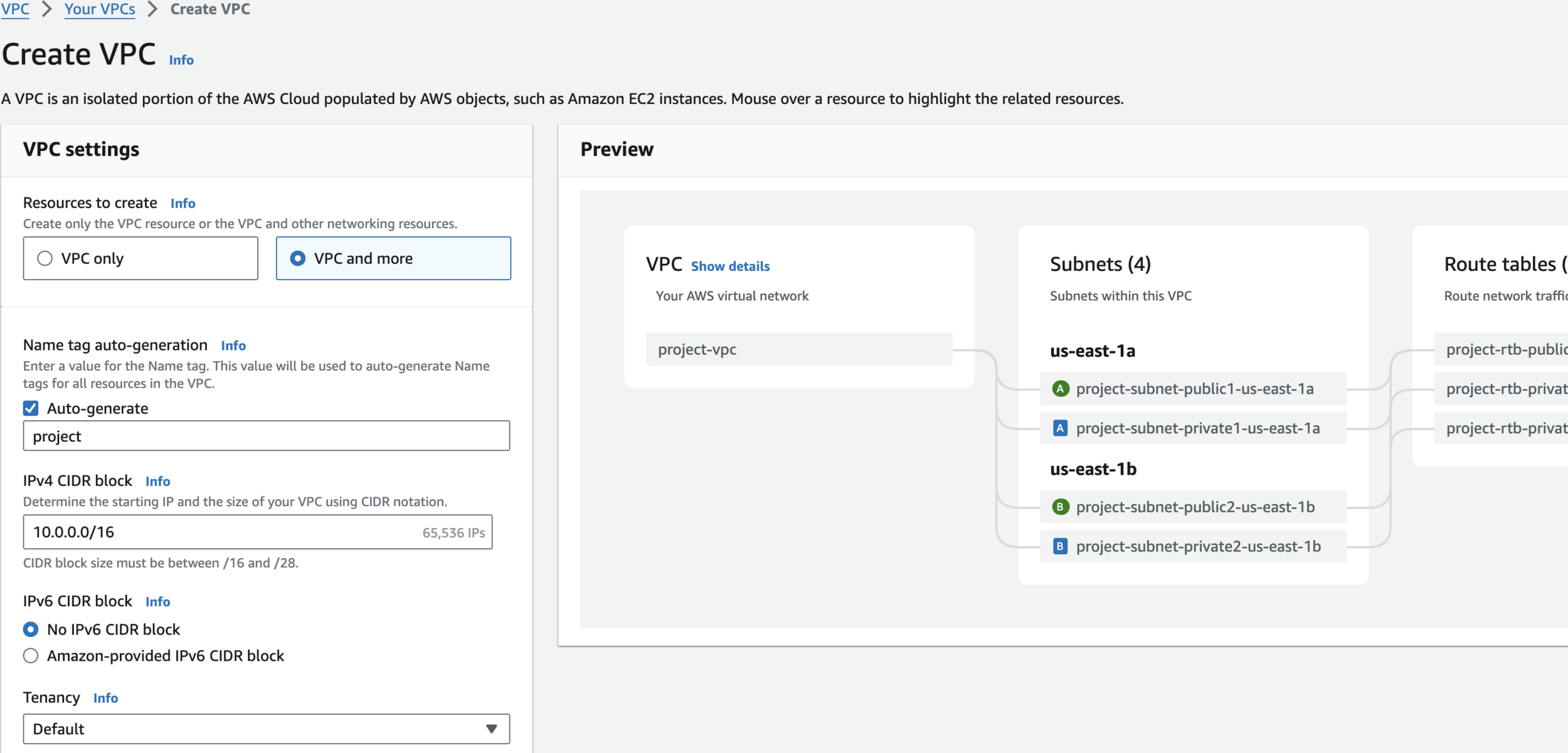The image size is (1568, 753).
Task: Click green A icon for public1 subnet
Action: click(1060, 389)
